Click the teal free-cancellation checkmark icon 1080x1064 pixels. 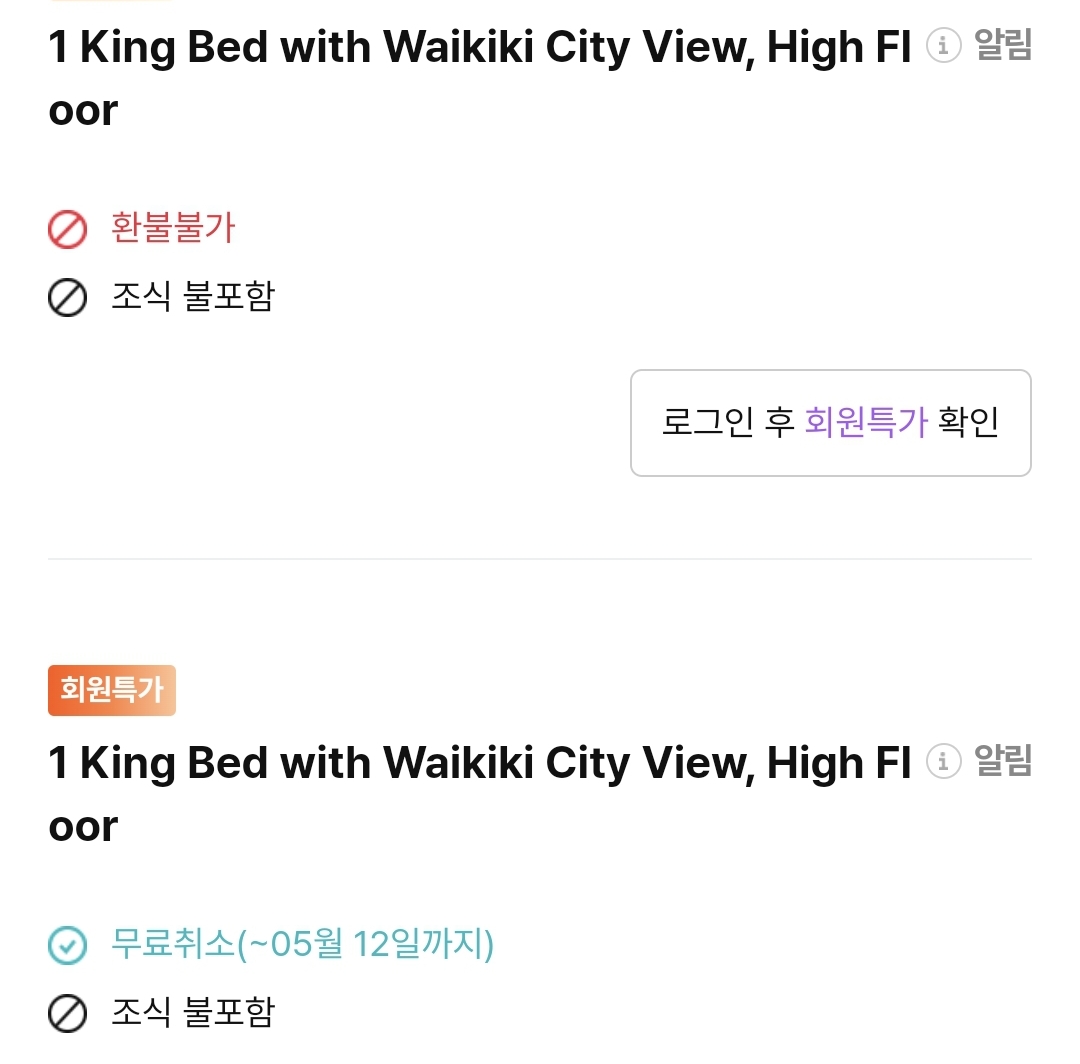point(68,945)
